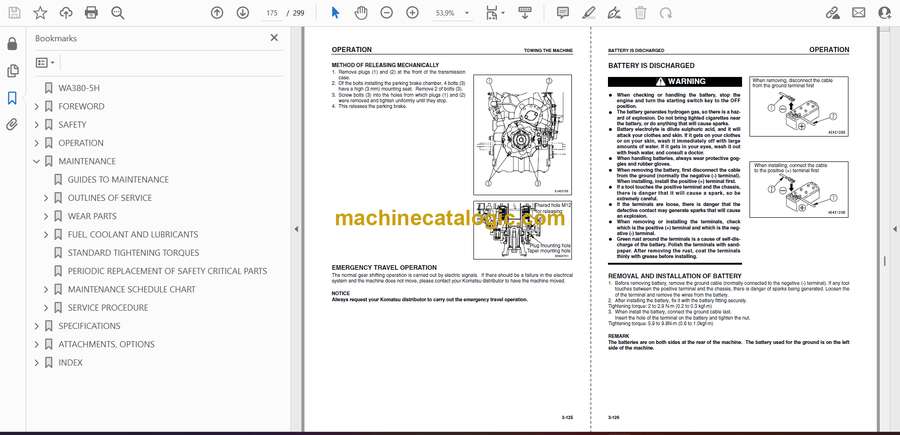
Task: Send file by email envelope icon
Action: coord(859,13)
